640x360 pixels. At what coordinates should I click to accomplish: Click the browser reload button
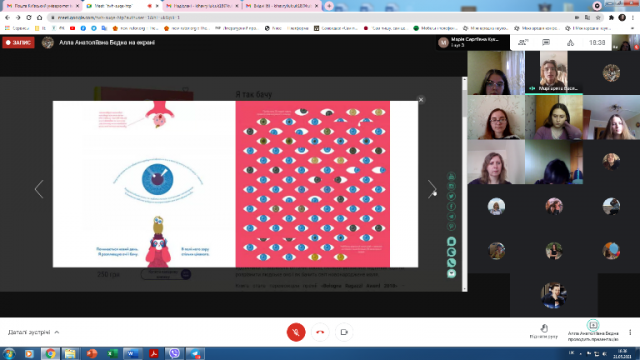coord(29,18)
